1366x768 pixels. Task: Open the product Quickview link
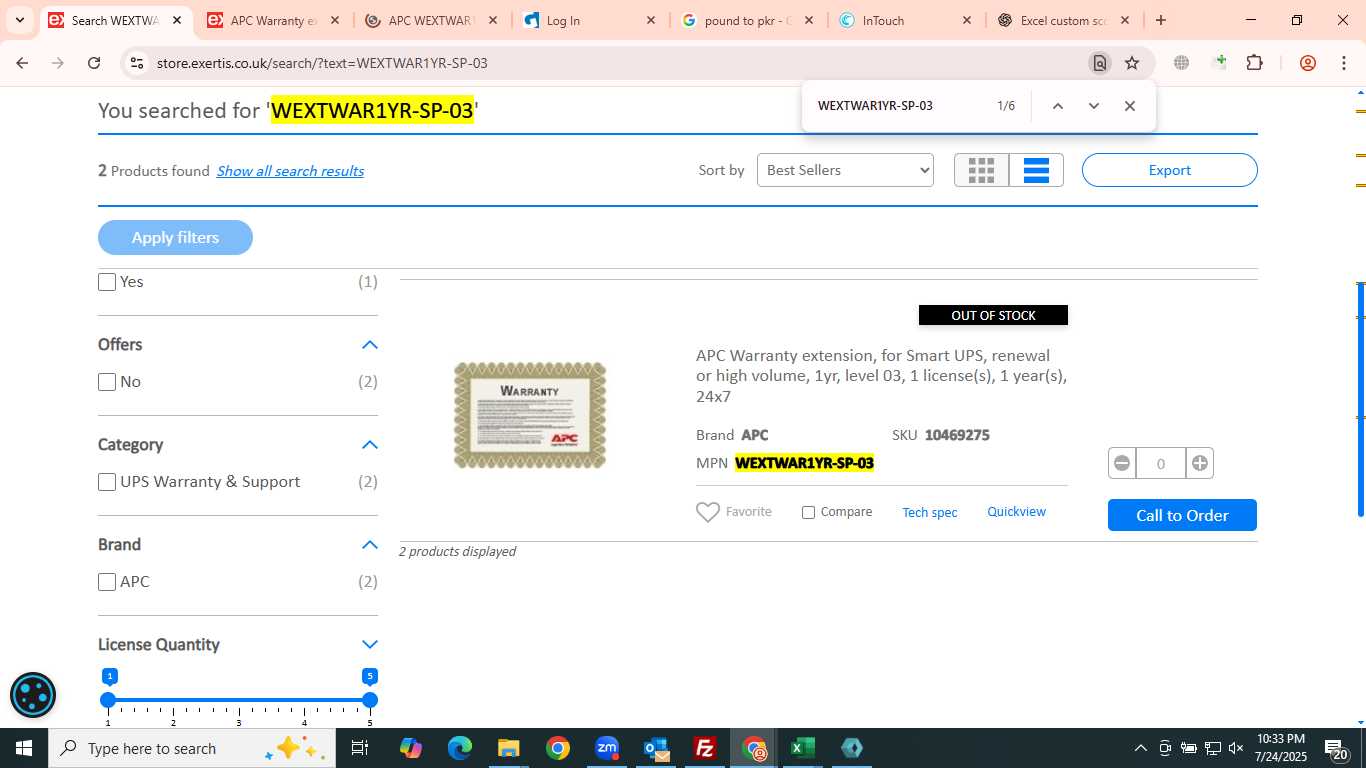click(1016, 512)
